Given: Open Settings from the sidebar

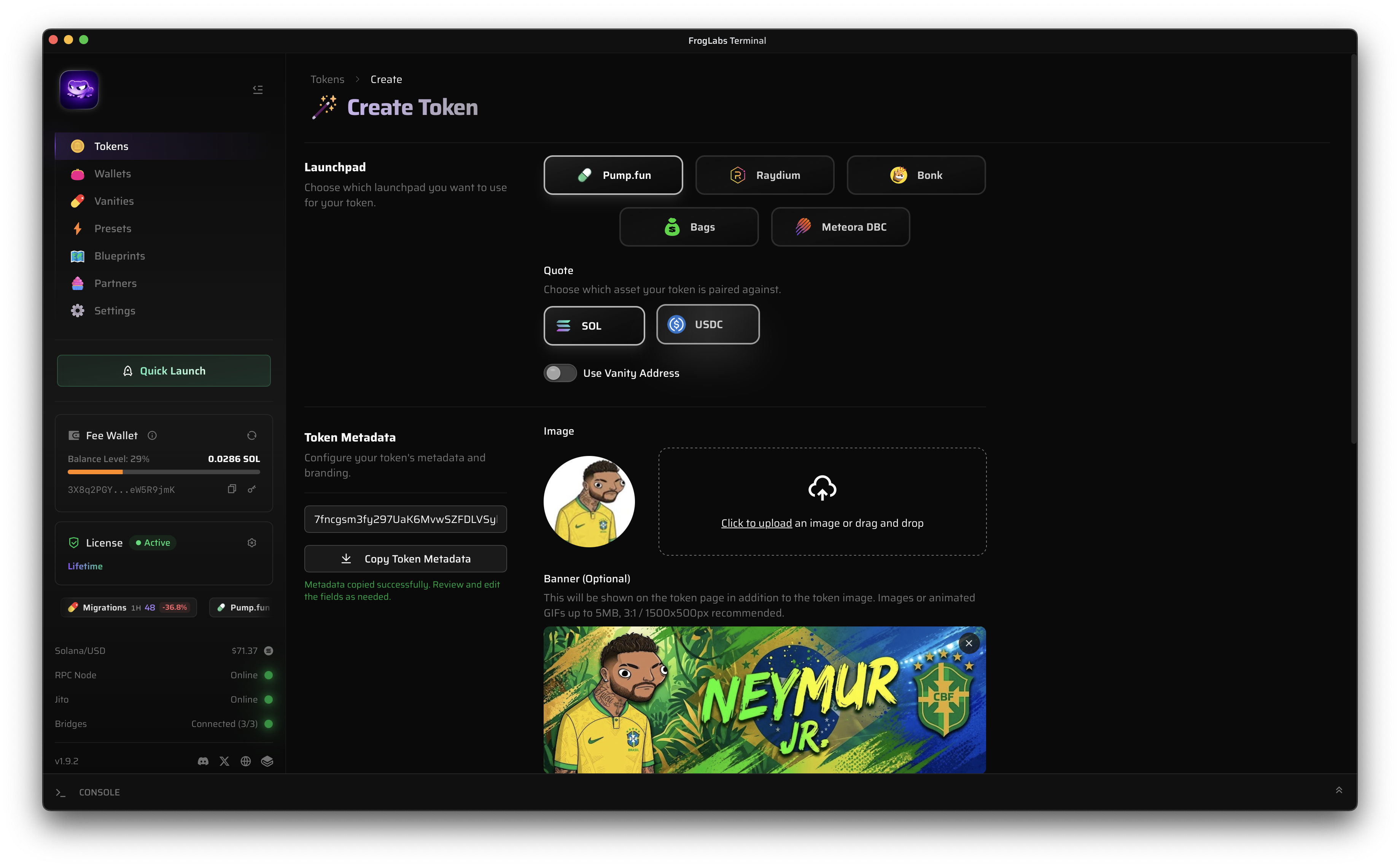Looking at the screenshot, I should 163,311.
